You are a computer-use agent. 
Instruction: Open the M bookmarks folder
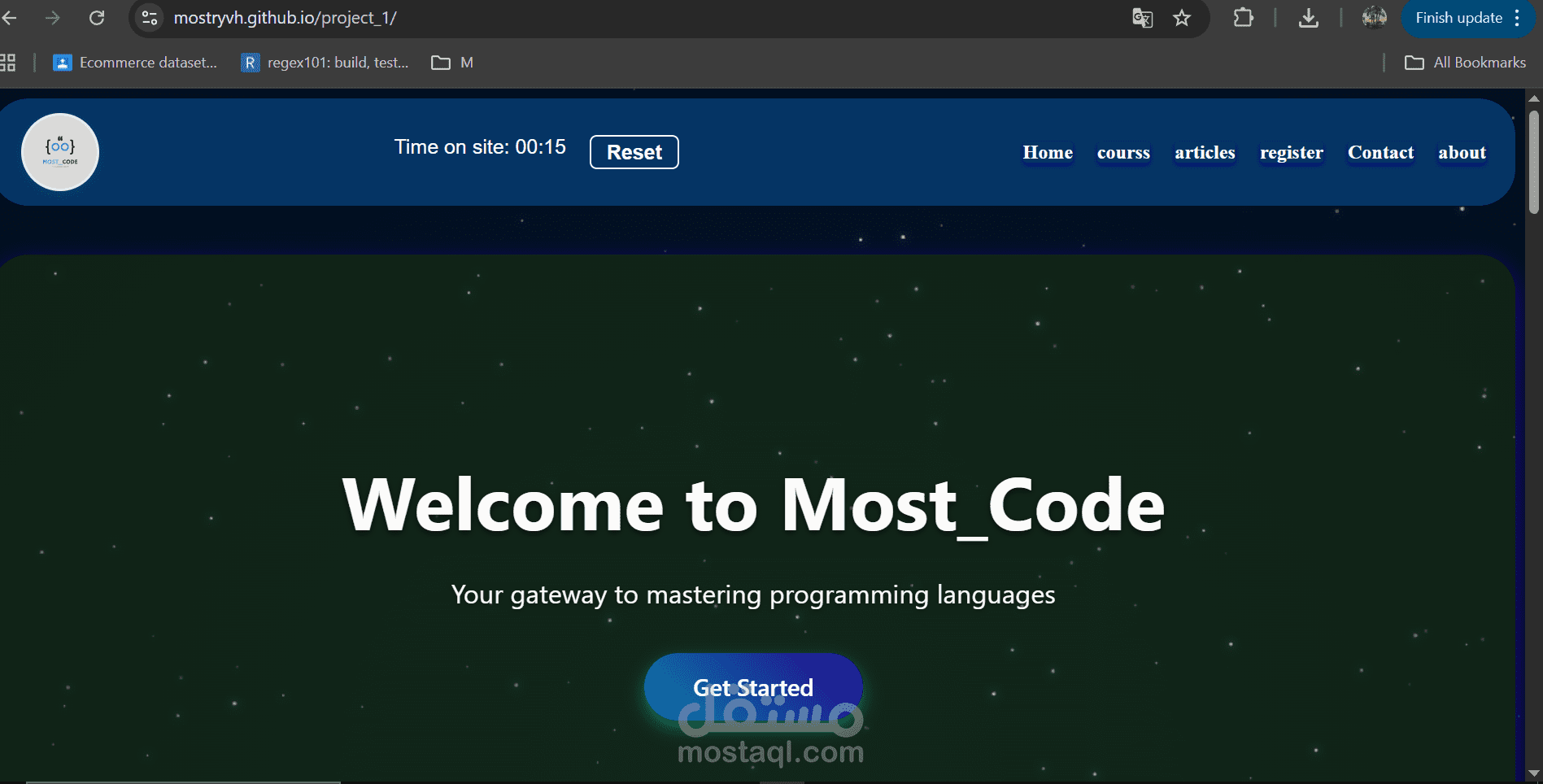[x=452, y=63]
